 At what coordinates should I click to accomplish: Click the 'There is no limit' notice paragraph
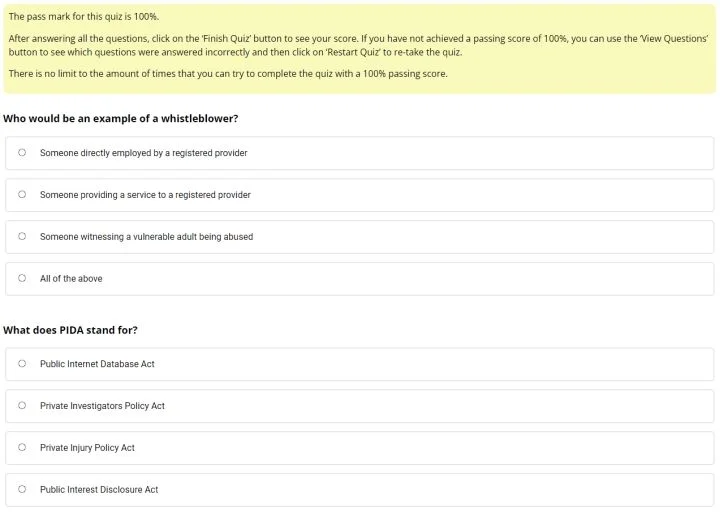point(228,74)
